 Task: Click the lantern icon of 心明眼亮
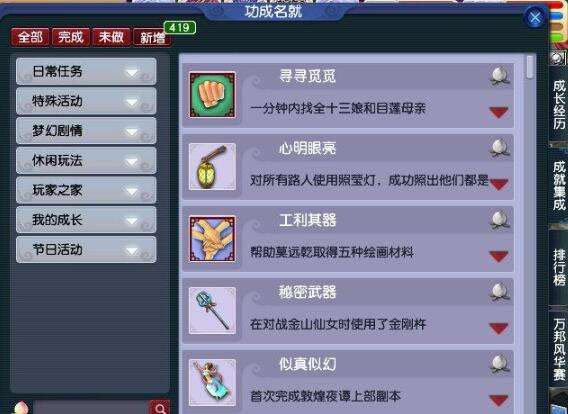pyautogui.click(x=212, y=166)
